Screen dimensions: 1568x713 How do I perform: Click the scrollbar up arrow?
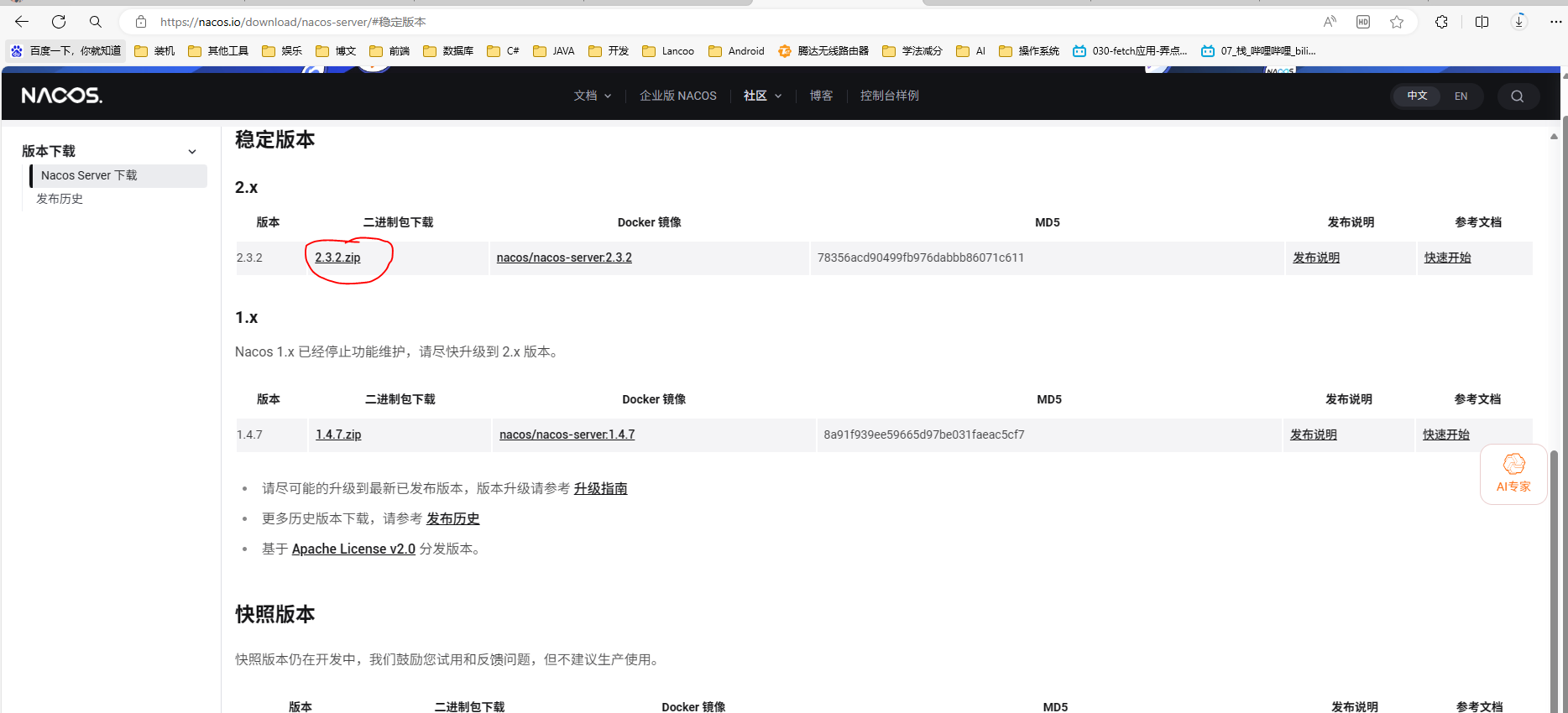1554,136
